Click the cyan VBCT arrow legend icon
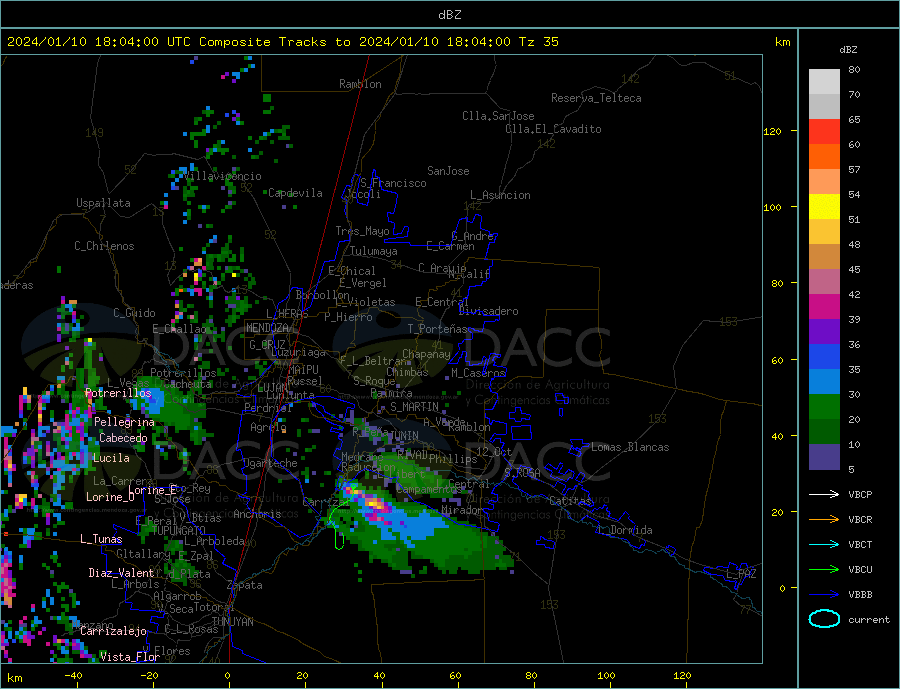The image size is (900, 689). click(x=824, y=544)
